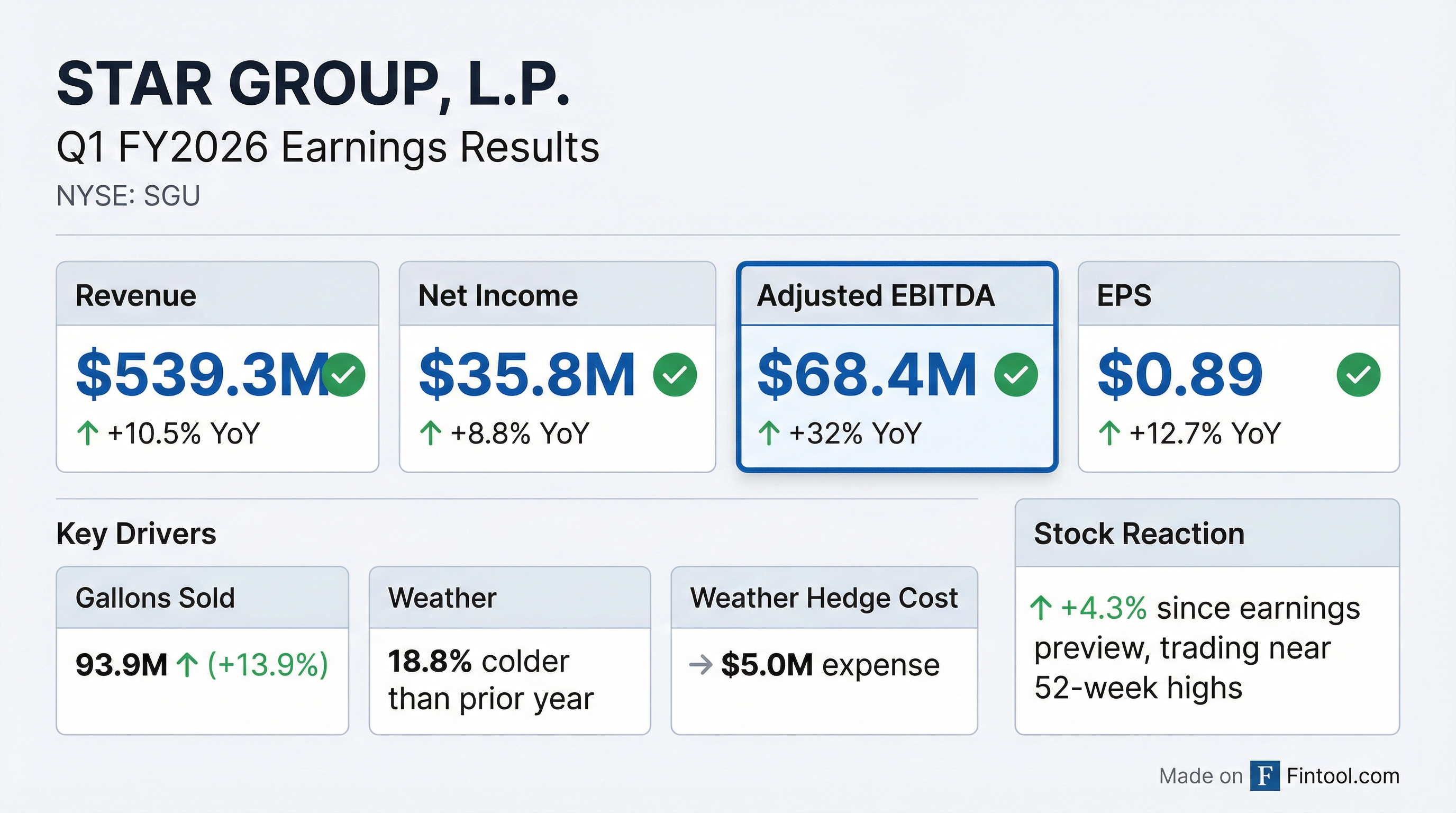Click the NYSE: SGU ticker text
The width and height of the screenshot is (1456, 813).
click(129, 196)
